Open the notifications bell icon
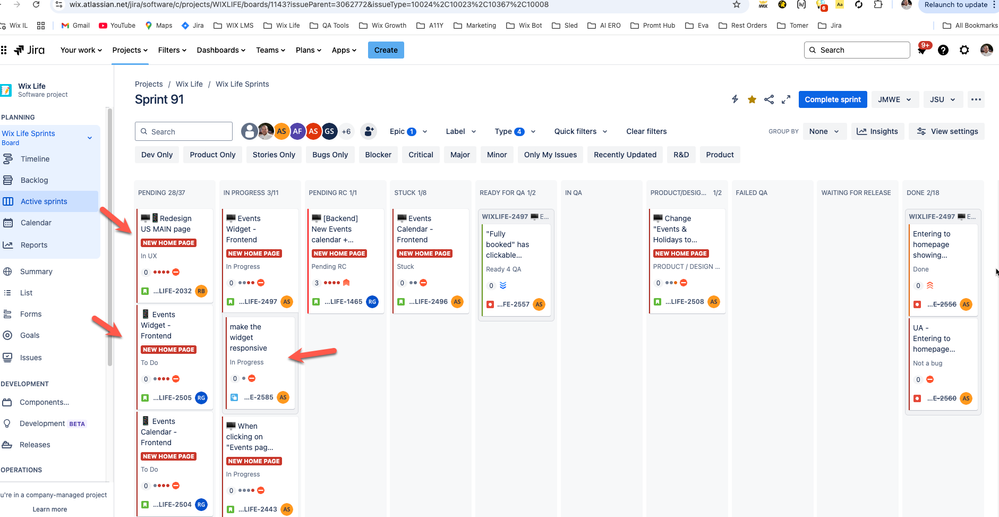 pyautogui.click(x=922, y=50)
